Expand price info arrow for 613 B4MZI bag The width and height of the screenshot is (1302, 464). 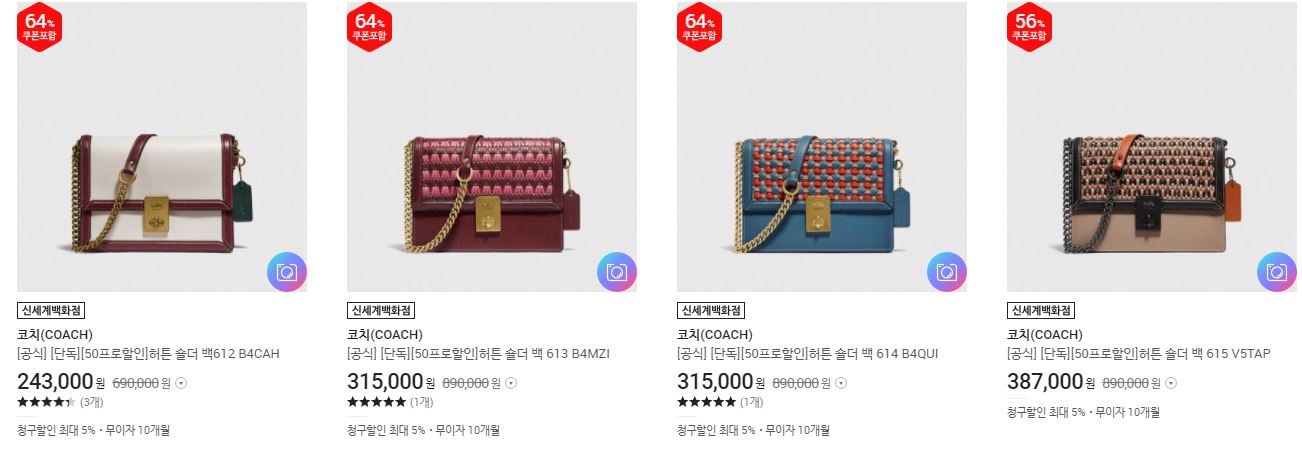(511, 383)
